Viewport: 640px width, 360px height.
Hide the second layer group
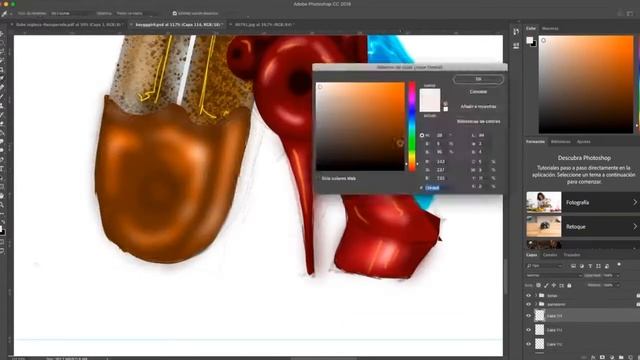[529, 304]
